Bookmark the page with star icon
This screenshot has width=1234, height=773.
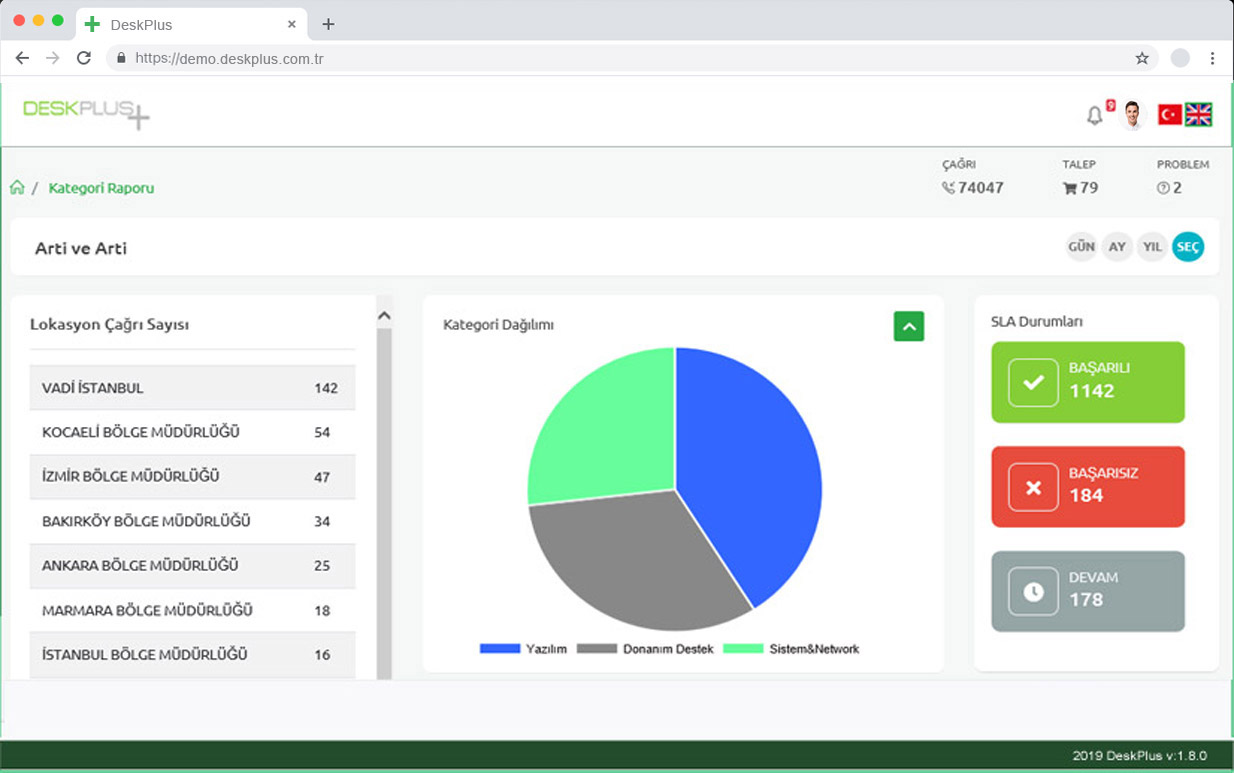tap(1142, 58)
